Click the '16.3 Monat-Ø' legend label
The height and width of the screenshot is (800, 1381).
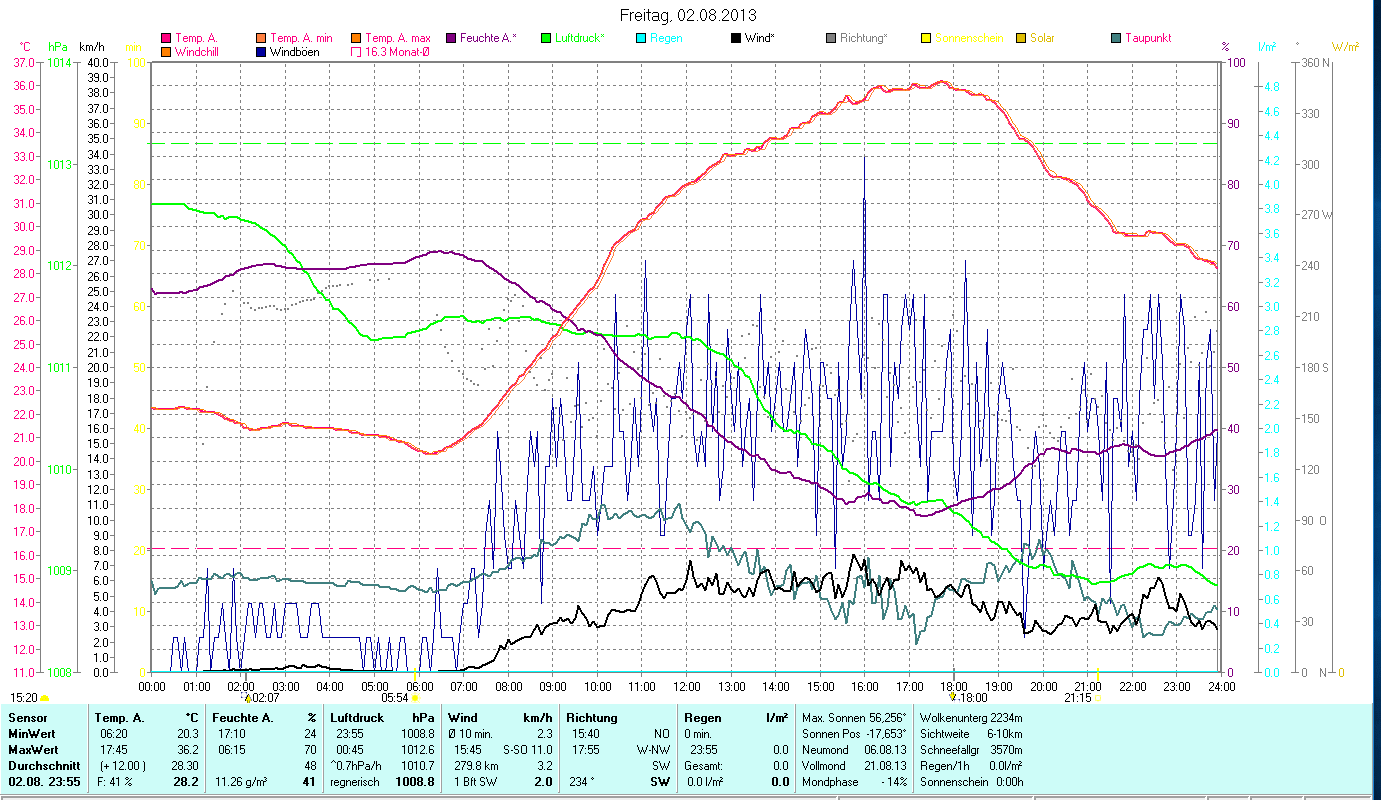(x=397, y=52)
